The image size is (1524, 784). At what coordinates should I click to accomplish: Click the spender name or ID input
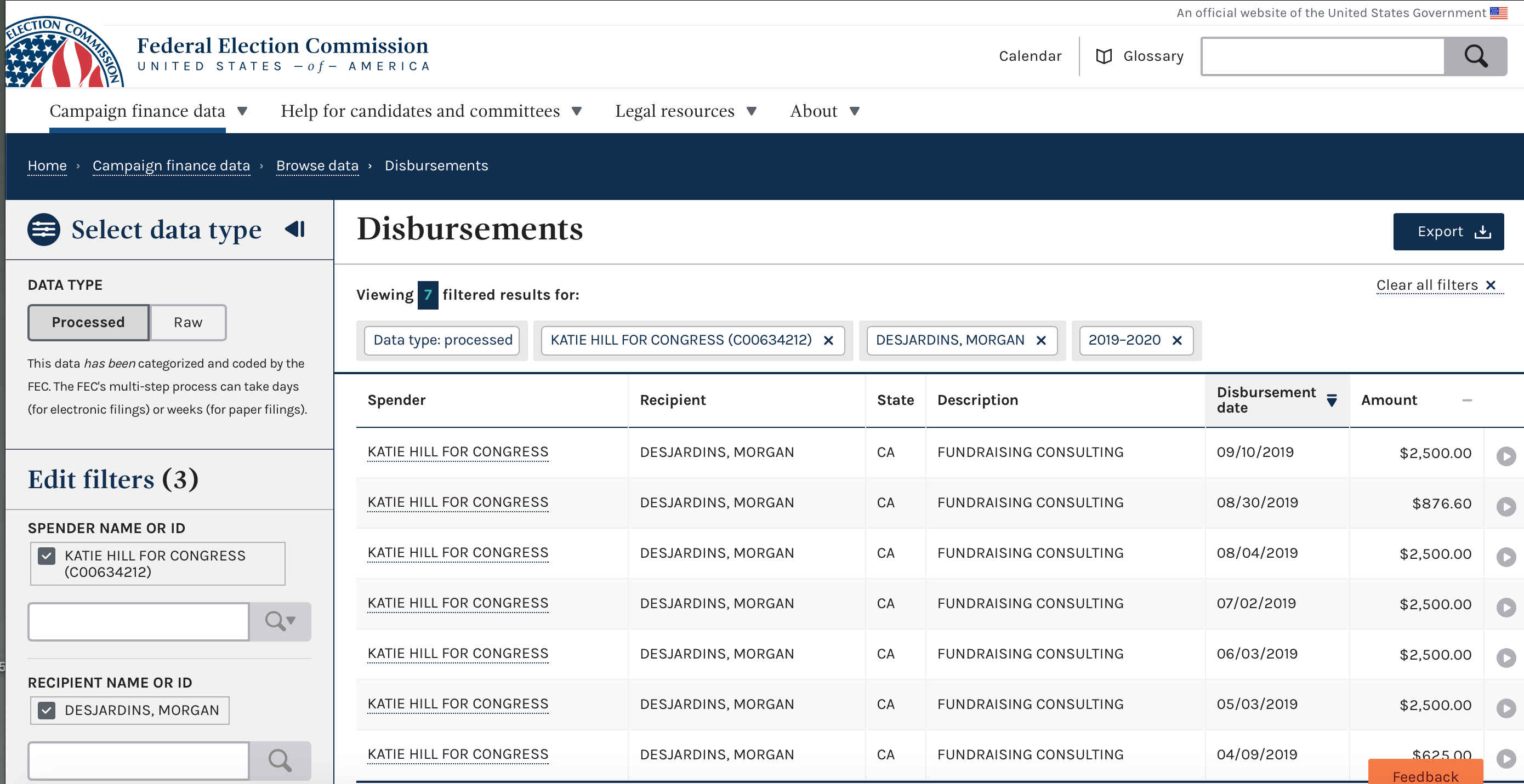click(139, 621)
